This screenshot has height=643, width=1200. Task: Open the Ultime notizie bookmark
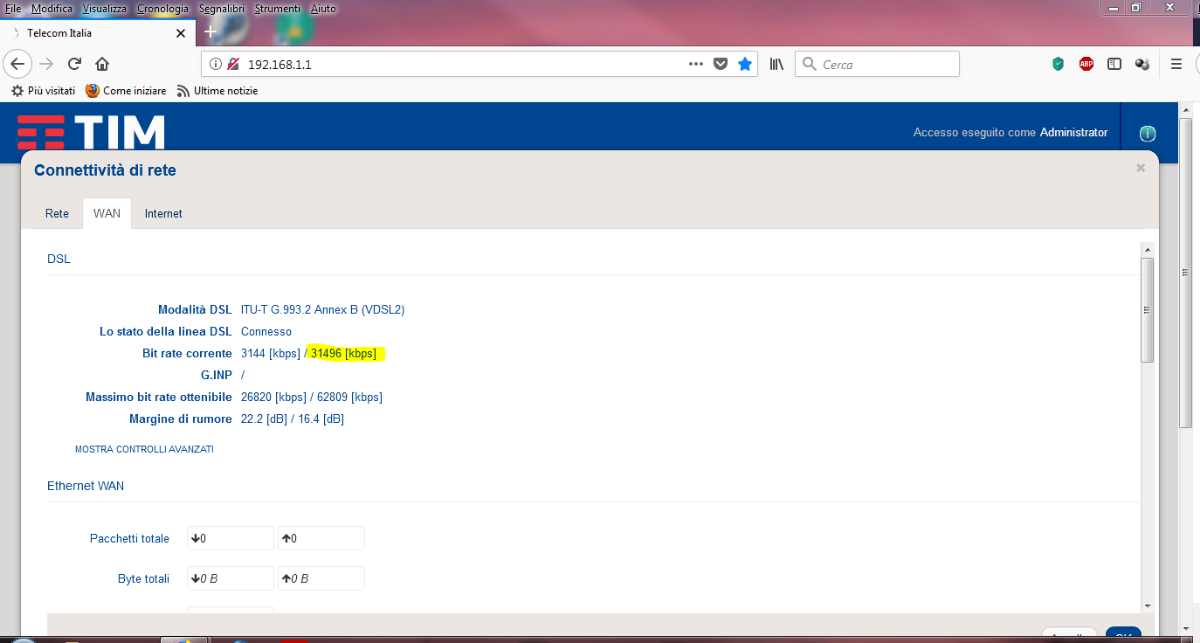(x=217, y=91)
